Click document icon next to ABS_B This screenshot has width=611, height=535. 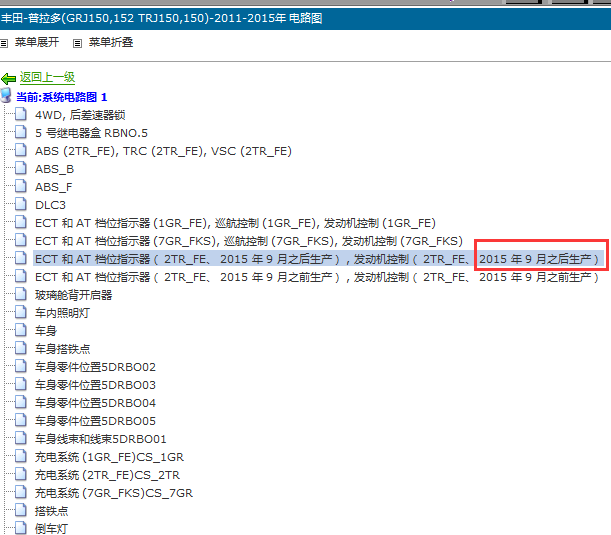[21, 168]
